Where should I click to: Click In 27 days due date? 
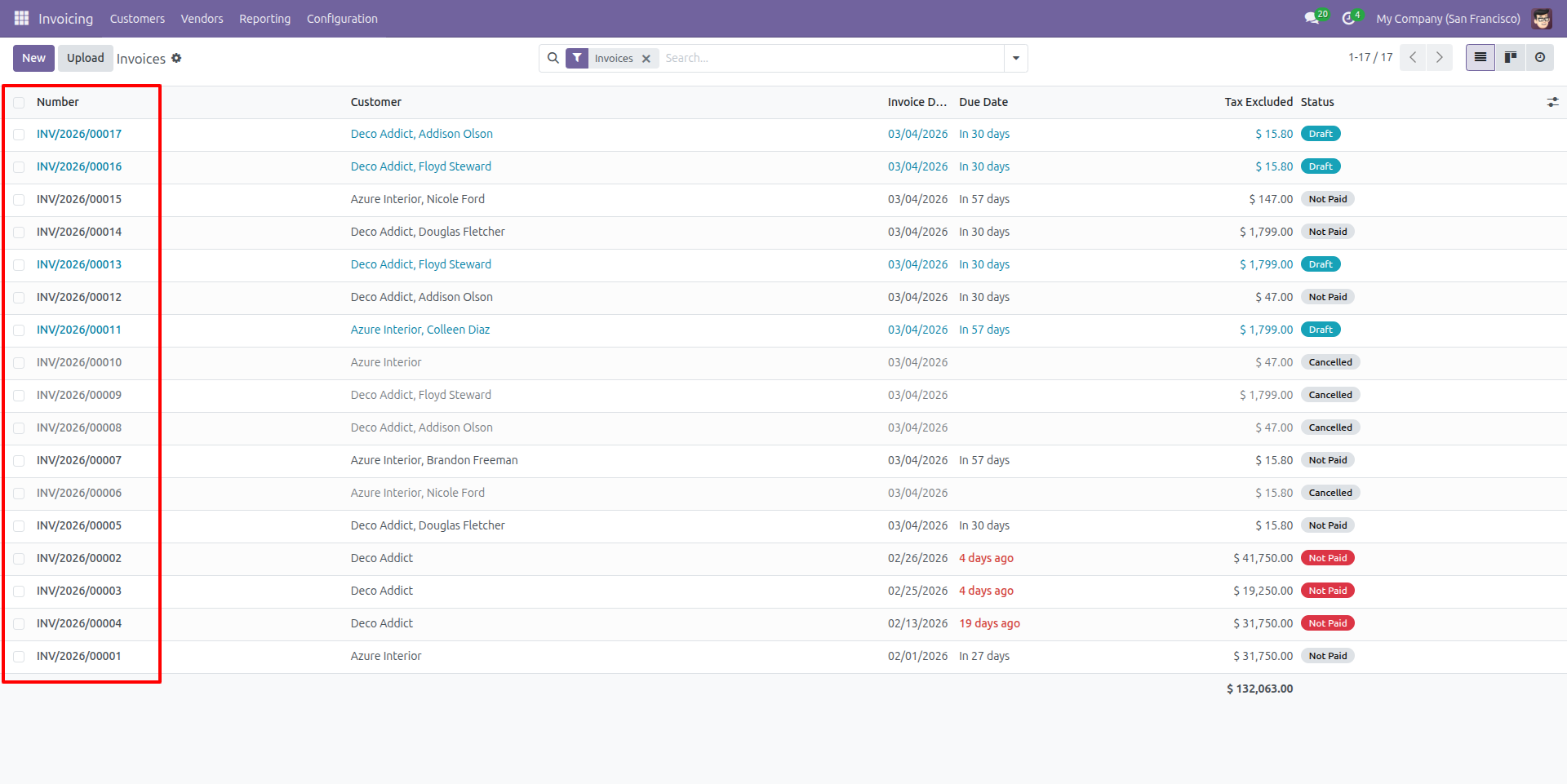pos(984,656)
